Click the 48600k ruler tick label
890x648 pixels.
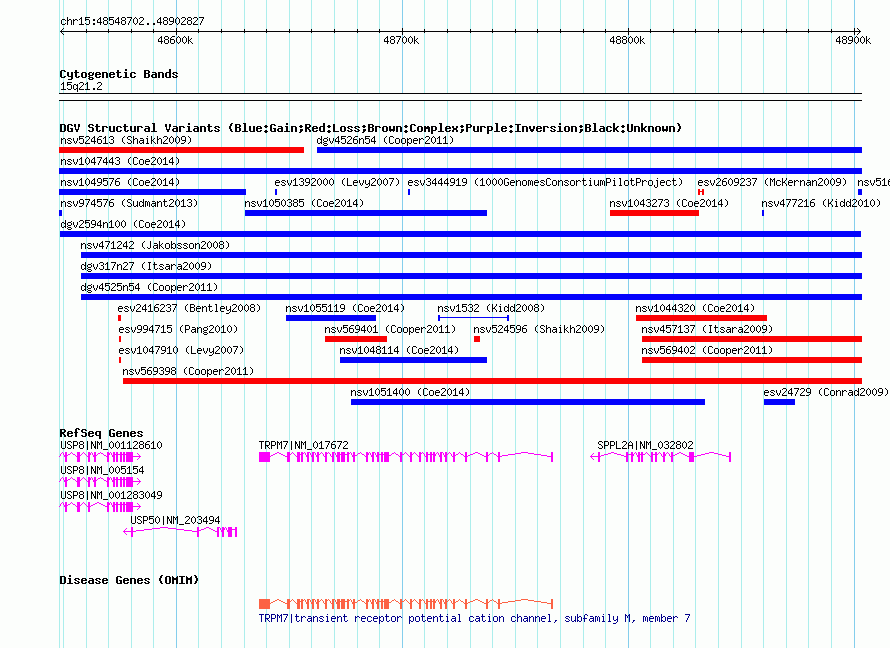pyautogui.click(x=175, y=40)
